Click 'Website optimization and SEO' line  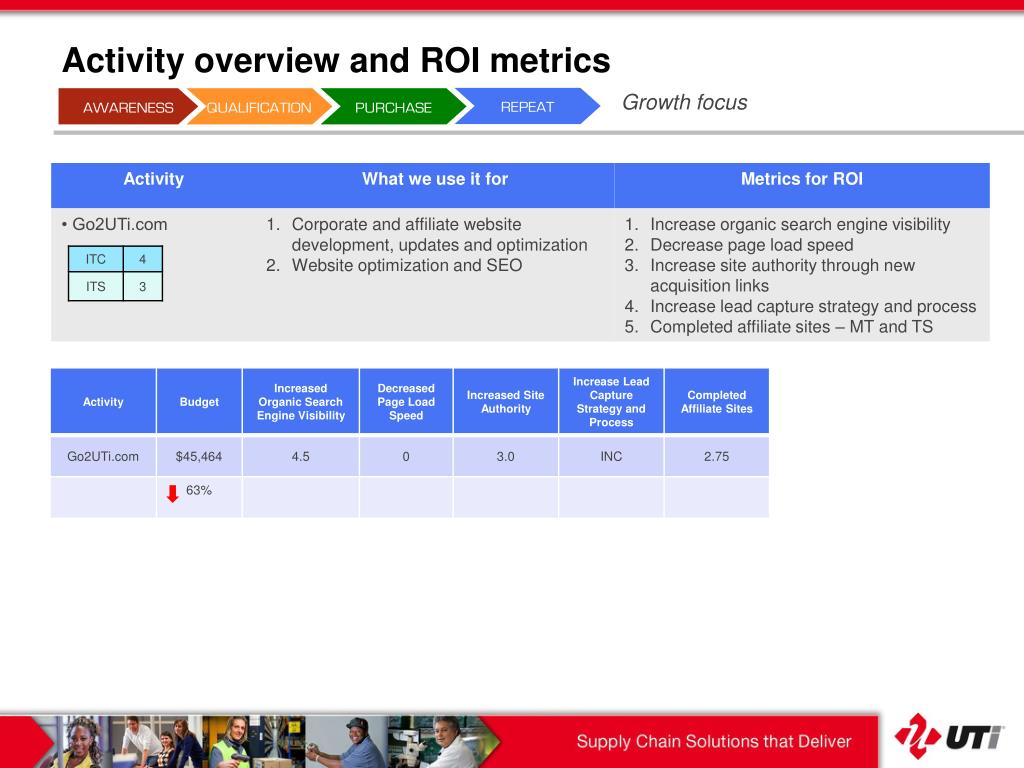(x=407, y=265)
